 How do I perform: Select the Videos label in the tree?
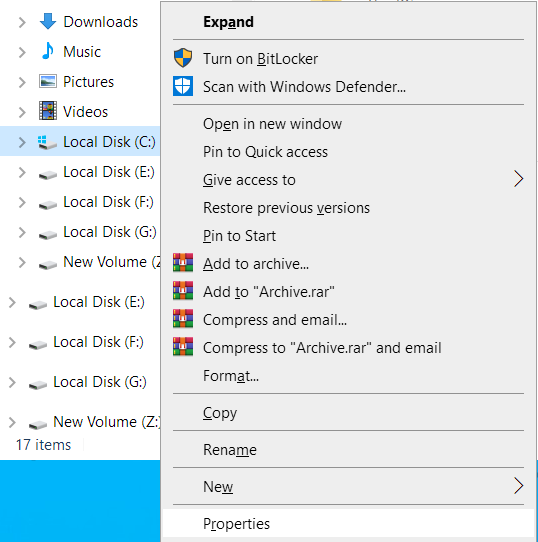click(85, 112)
